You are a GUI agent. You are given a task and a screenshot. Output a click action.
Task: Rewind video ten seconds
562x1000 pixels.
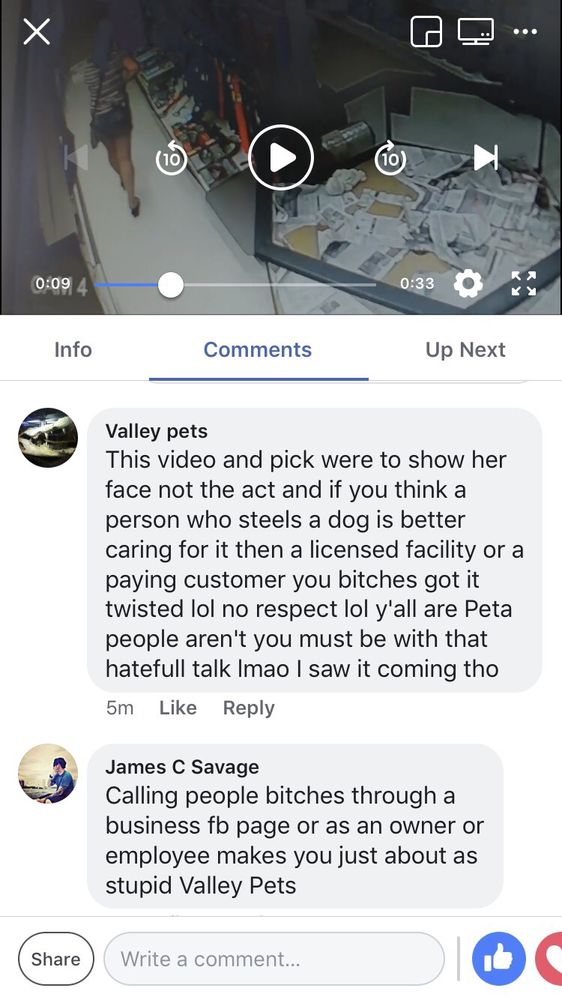tap(171, 158)
